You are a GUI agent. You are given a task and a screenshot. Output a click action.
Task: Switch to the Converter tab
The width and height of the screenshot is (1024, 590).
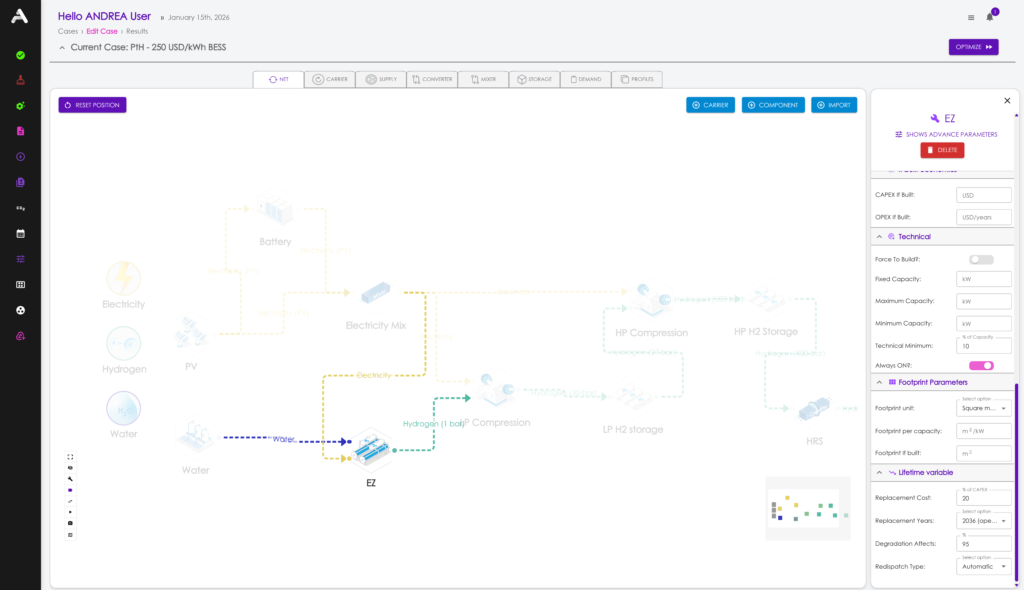coord(432,79)
